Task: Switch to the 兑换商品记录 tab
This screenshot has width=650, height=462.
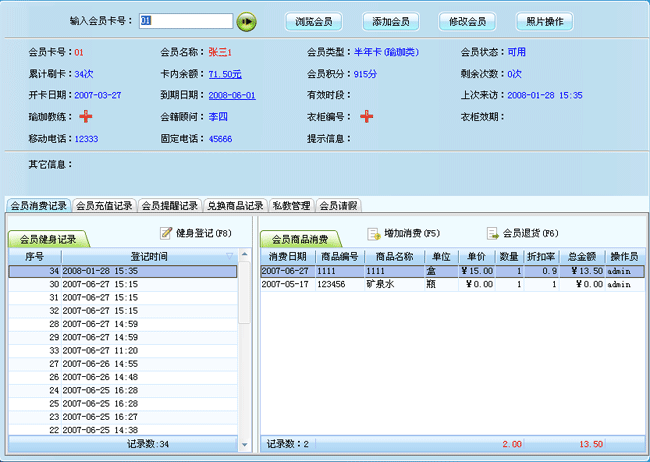Action: coord(235,206)
